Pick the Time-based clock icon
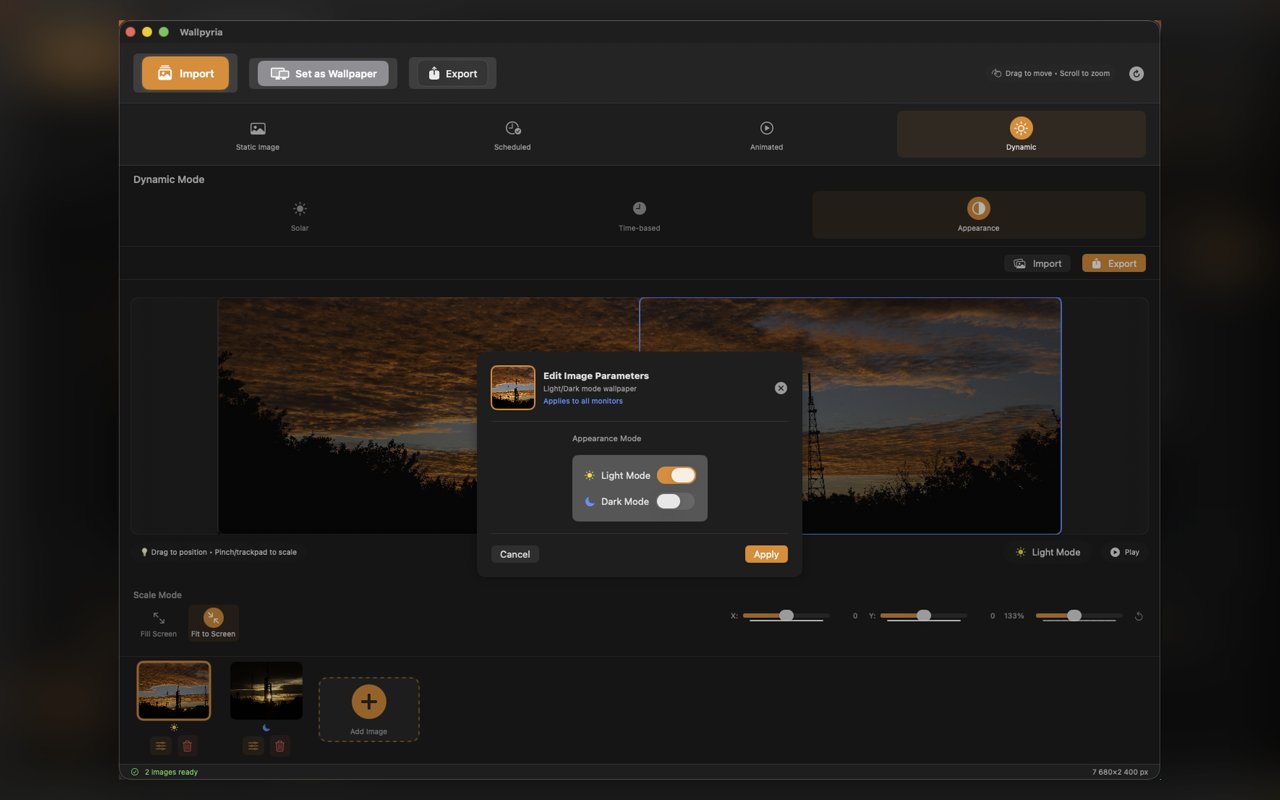 (639, 208)
